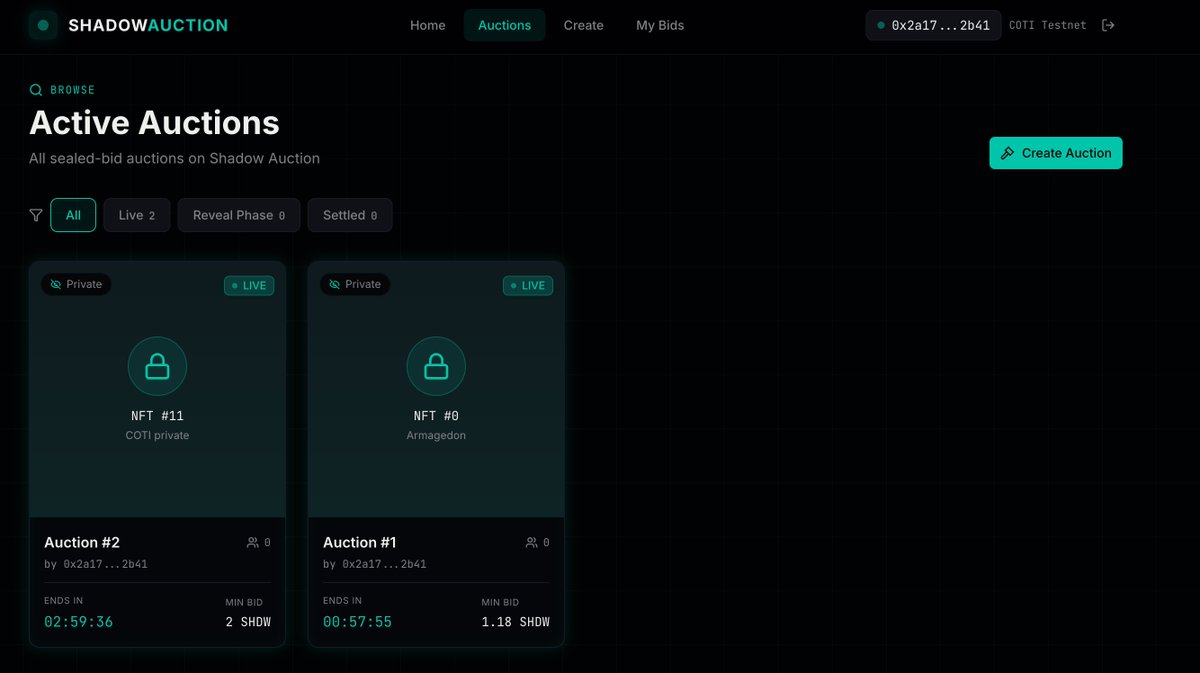Open the Create nav item
This screenshot has width=1200, height=673.
click(583, 25)
